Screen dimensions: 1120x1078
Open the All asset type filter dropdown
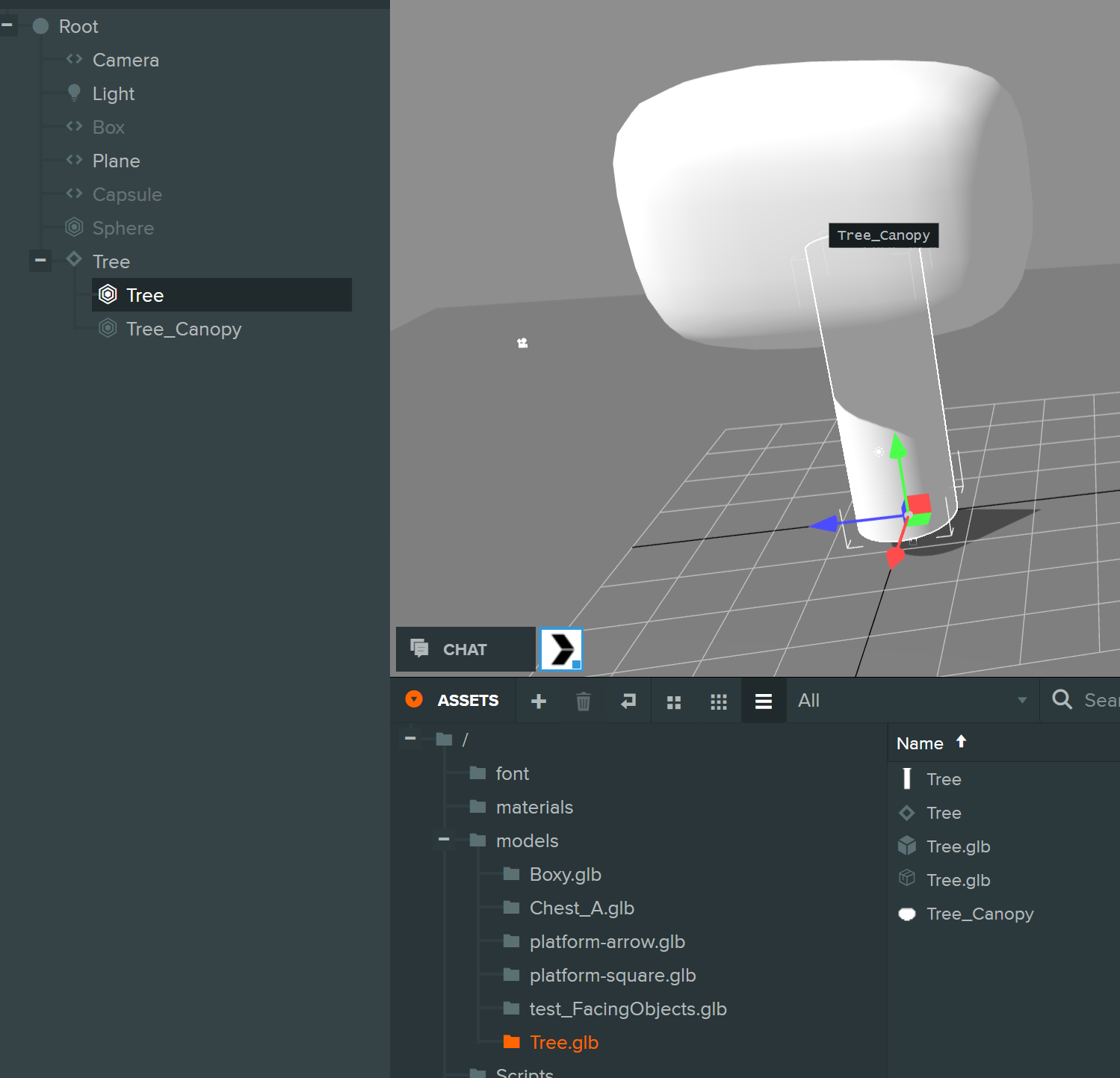[912, 701]
